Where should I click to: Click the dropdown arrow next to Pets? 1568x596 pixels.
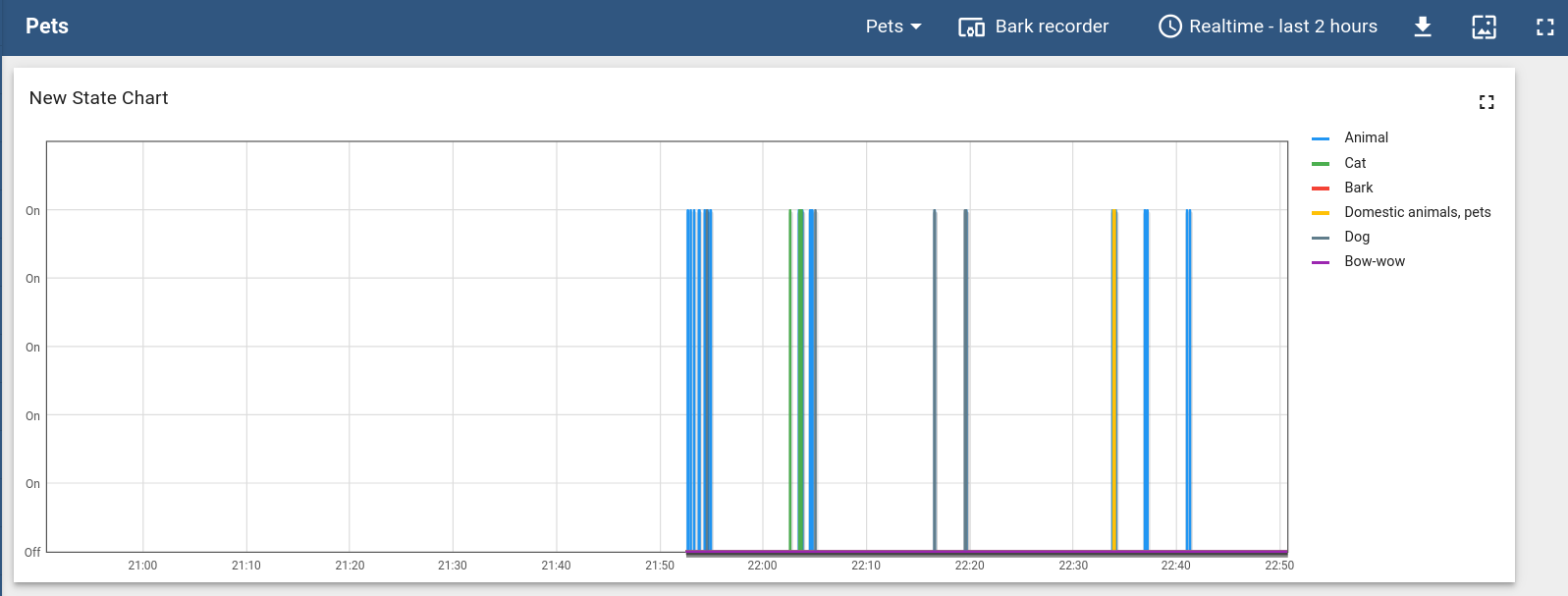(916, 27)
